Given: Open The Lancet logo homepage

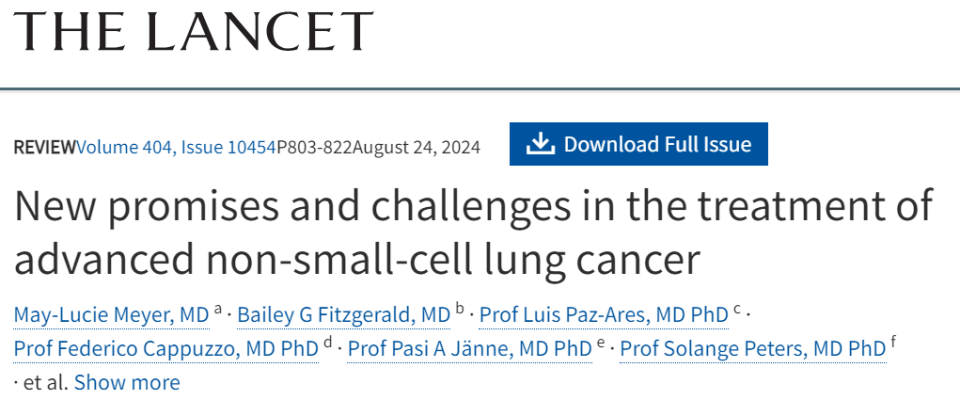Looking at the screenshot, I should click(x=194, y=32).
